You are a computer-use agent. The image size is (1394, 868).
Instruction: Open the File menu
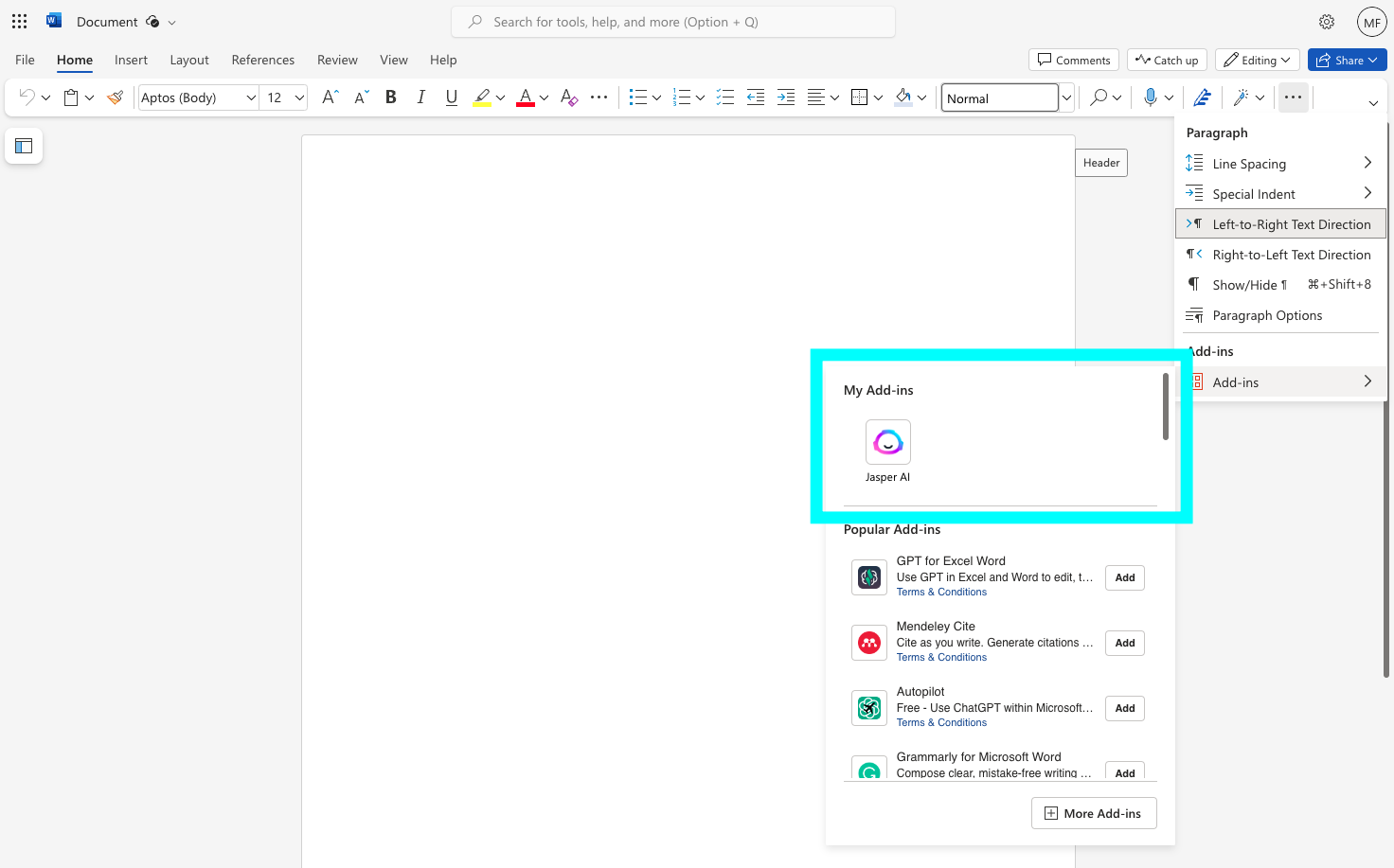26,60
